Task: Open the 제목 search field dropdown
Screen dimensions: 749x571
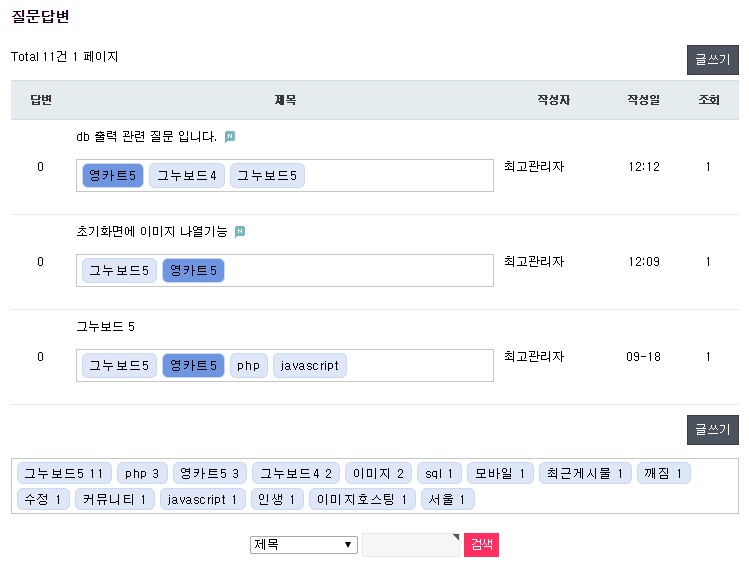Action: pyautogui.click(x=304, y=545)
